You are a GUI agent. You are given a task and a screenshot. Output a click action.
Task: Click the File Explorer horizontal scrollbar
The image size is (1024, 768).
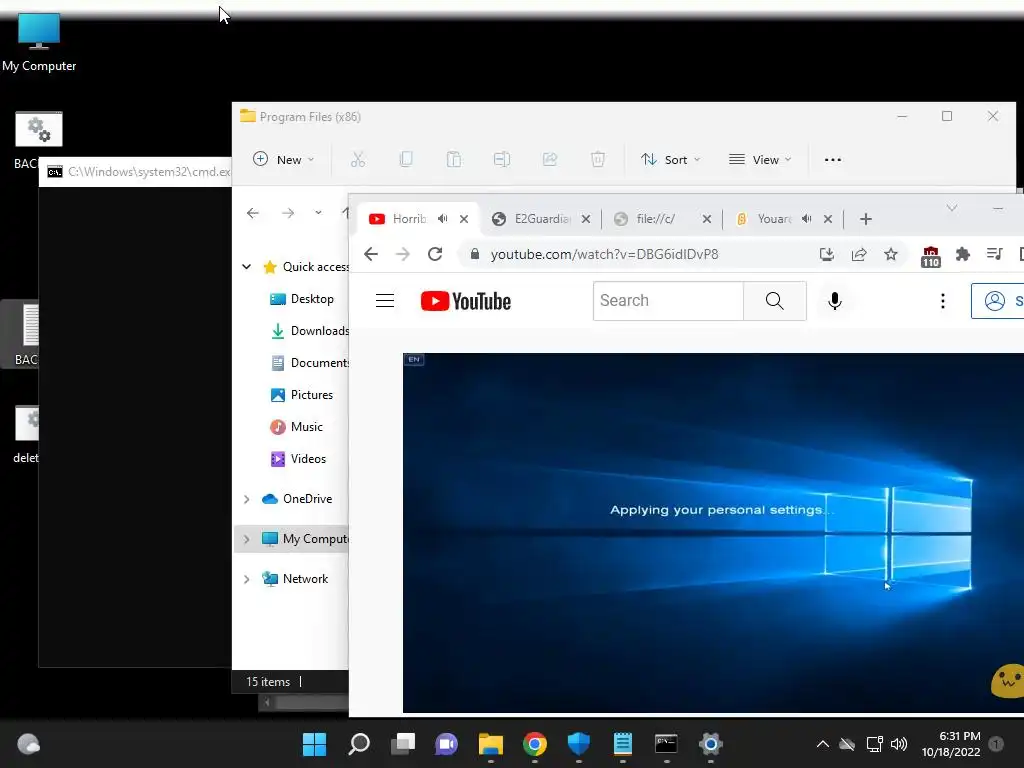click(304, 703)
